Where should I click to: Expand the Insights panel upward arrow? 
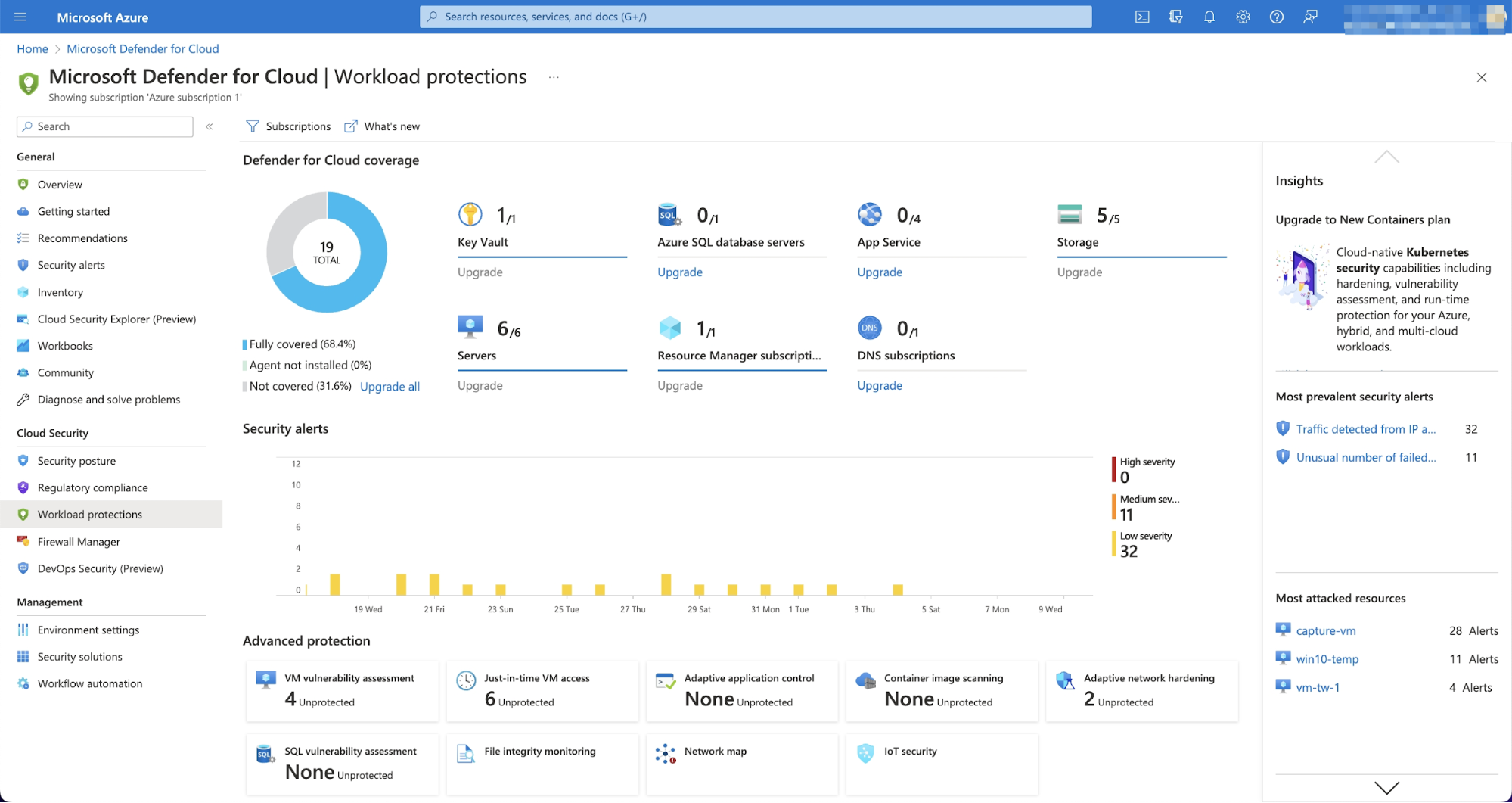pos(1386,157)
